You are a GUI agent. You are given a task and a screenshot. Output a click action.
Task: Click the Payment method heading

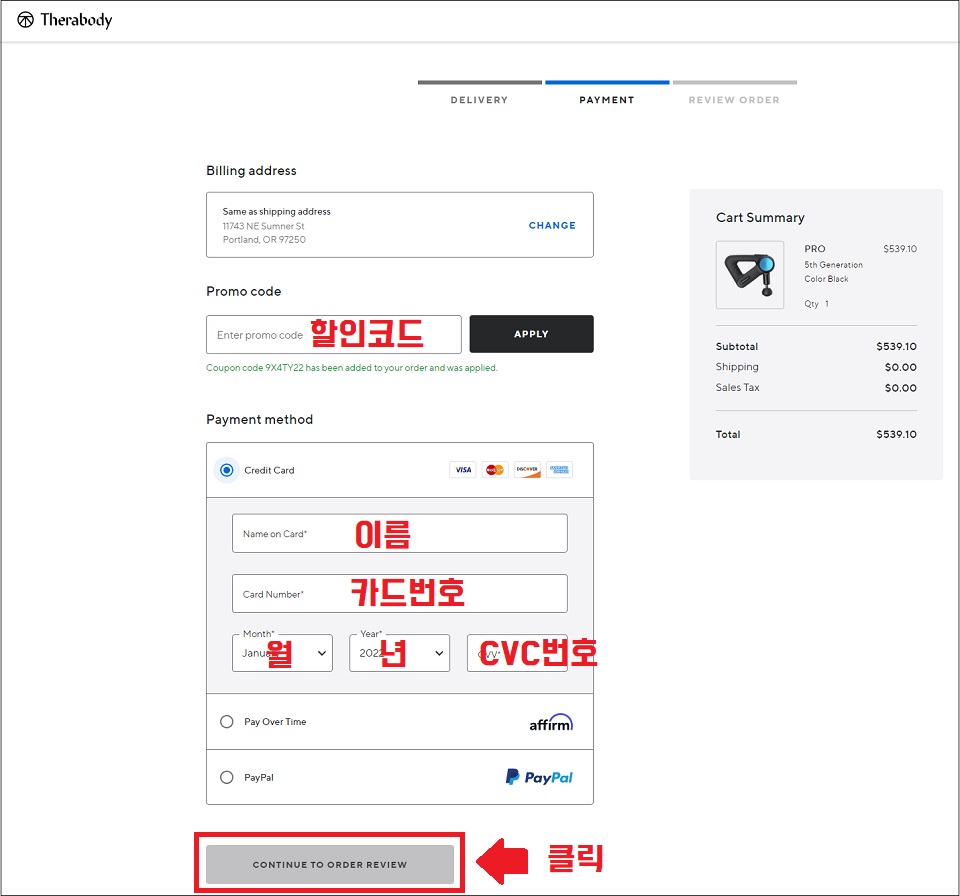pyautogui.click(x=260, y=420)
